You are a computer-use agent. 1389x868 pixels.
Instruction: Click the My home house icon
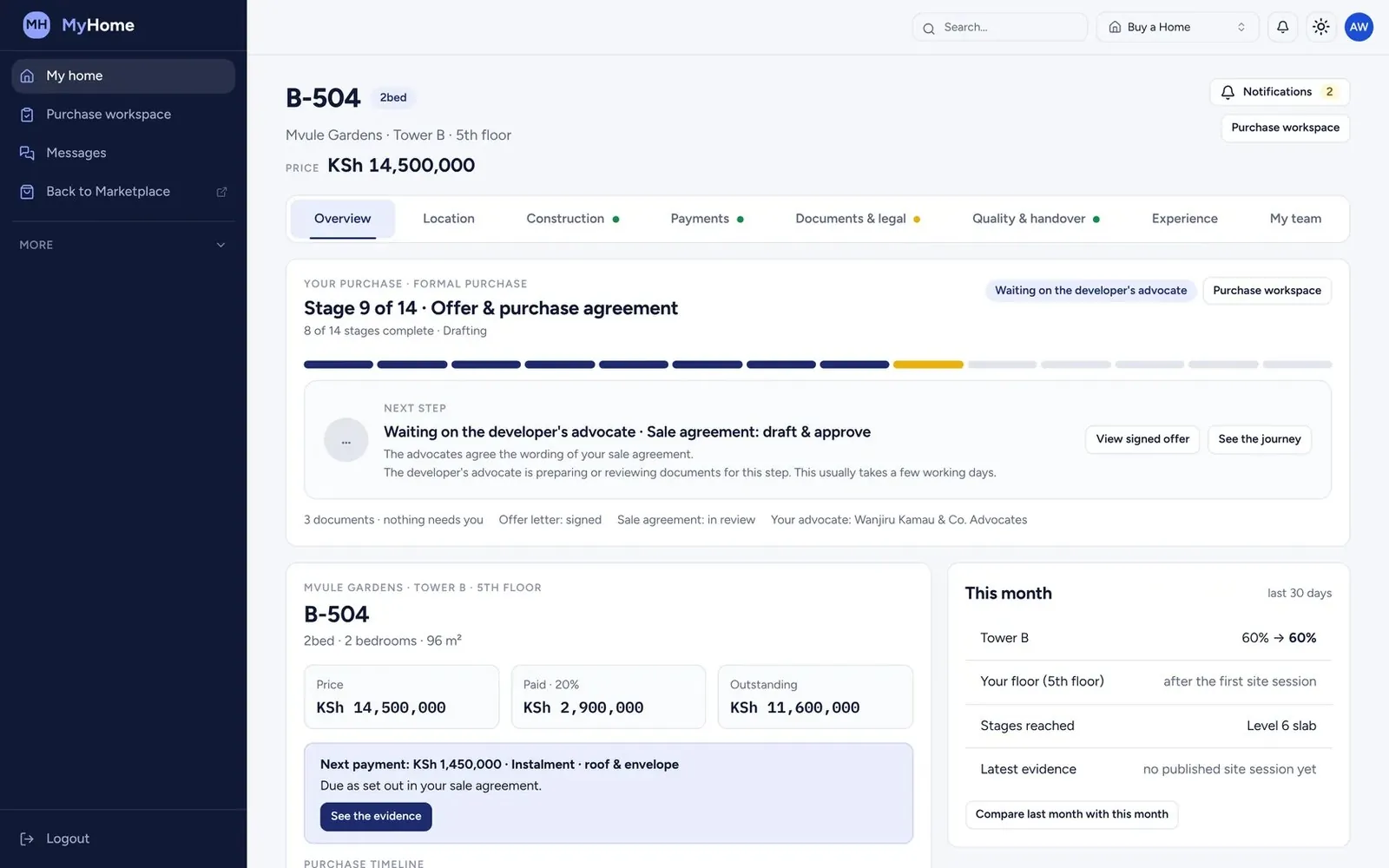(x=27, y=76)
